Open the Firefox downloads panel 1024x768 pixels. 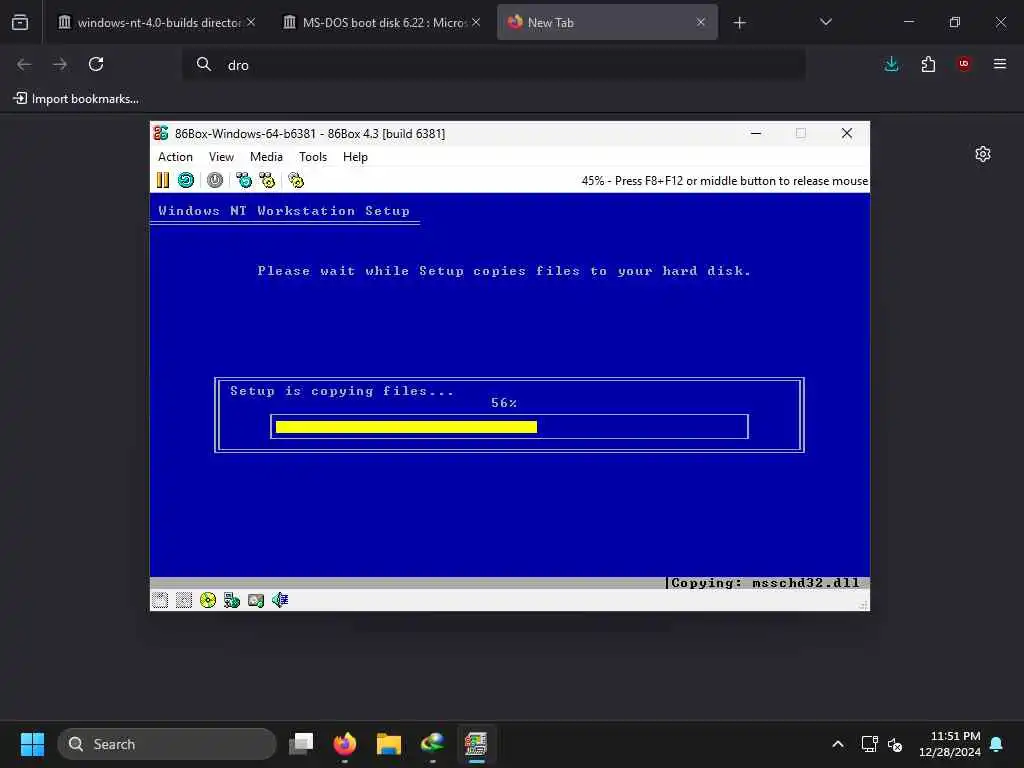(x=891, y=64)
